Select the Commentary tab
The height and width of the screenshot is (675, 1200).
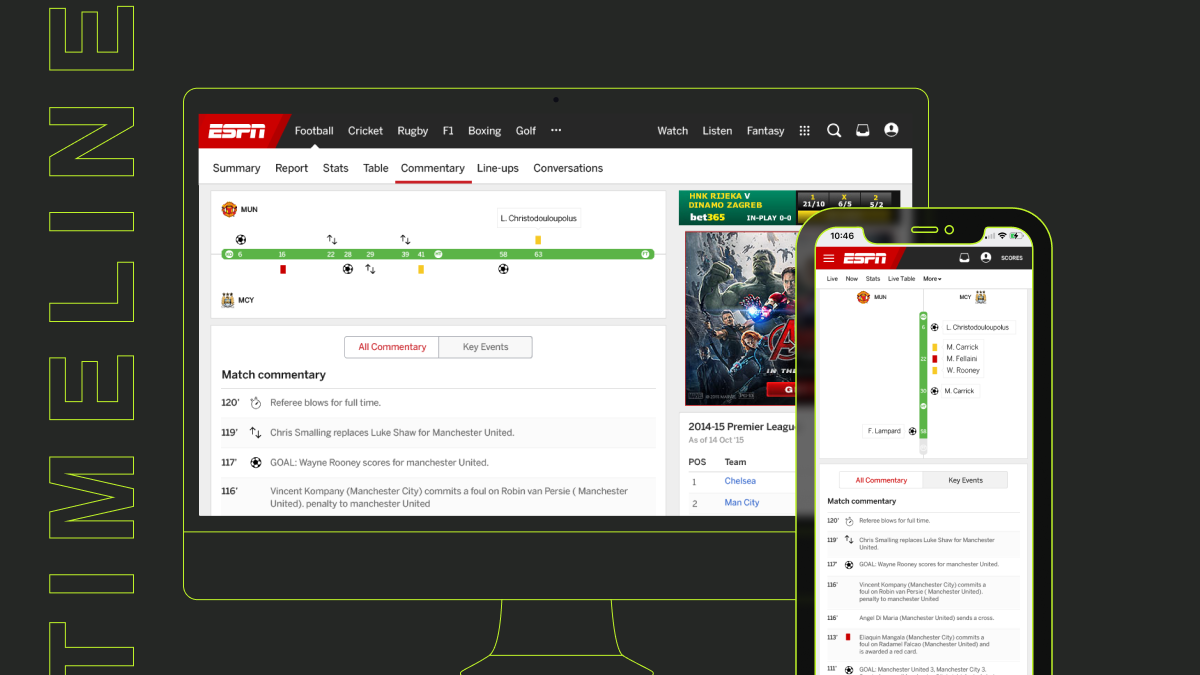pyautogui.click(x=433, y=168)
